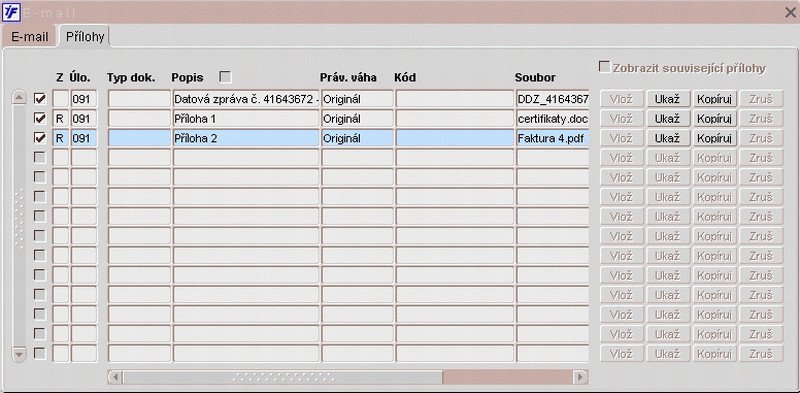Click Ukaž for the Datová zpráva row

tap(667, 99)
